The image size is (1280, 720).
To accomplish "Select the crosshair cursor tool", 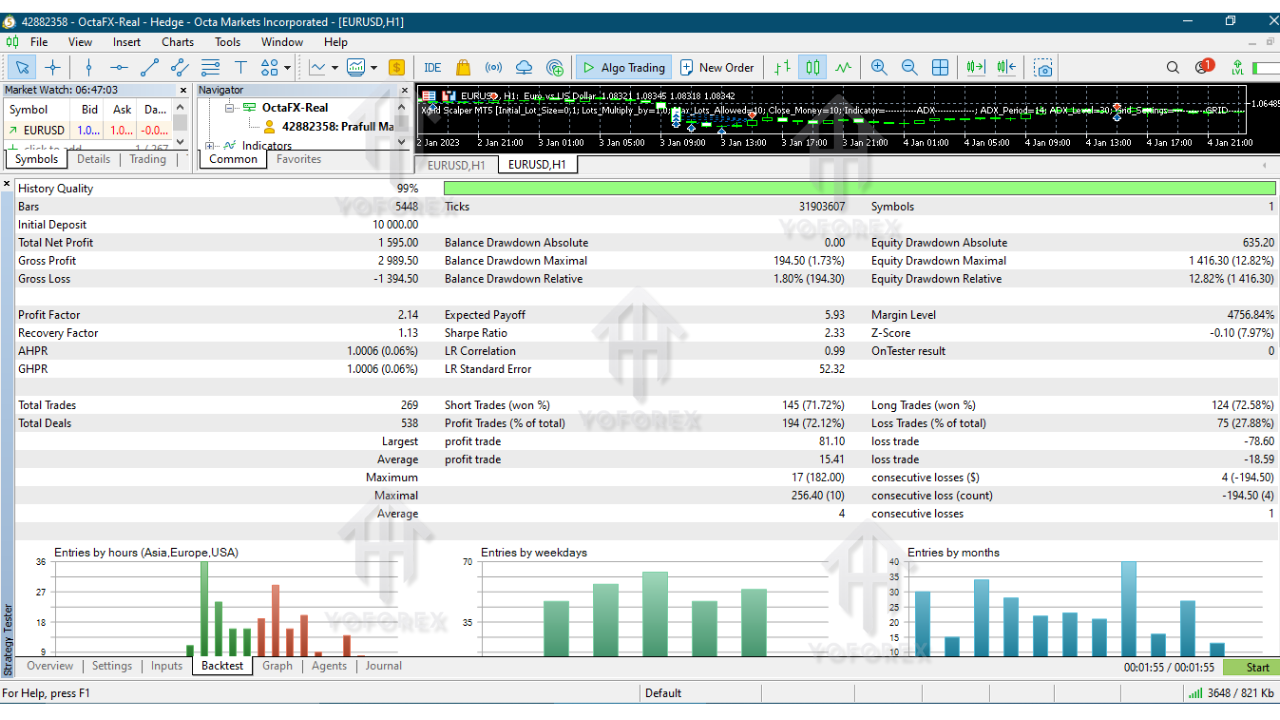I will [53, 67].
